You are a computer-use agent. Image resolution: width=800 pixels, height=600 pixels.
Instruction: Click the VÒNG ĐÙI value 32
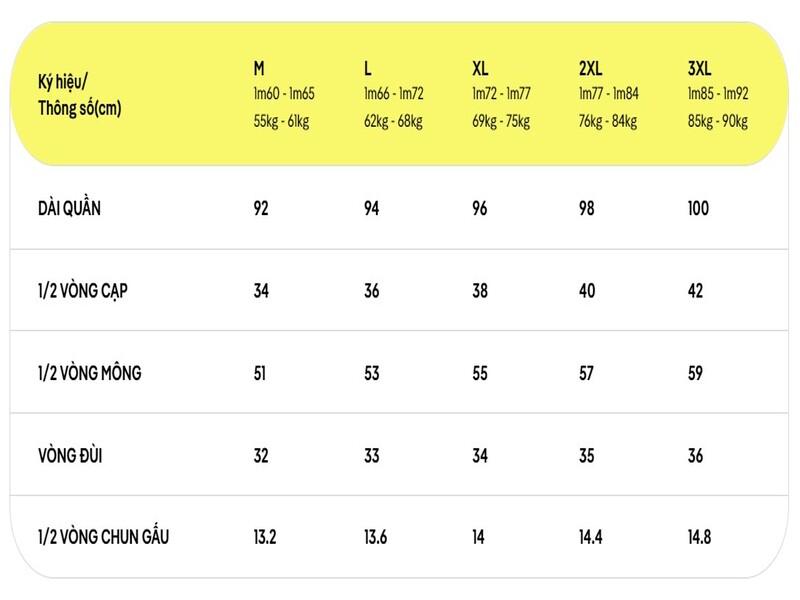tap(261, 456)
